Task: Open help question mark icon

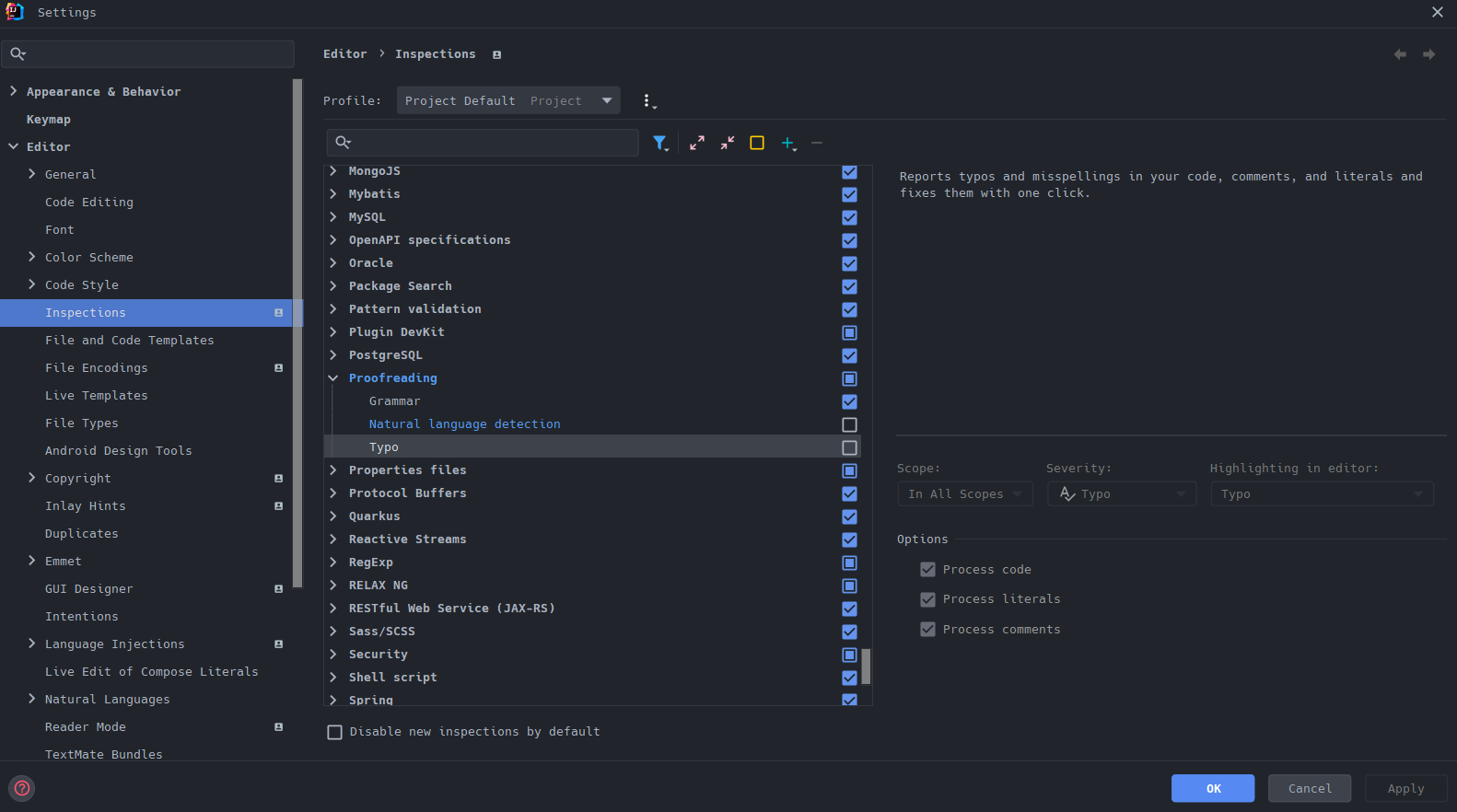Action: point(22,788)
